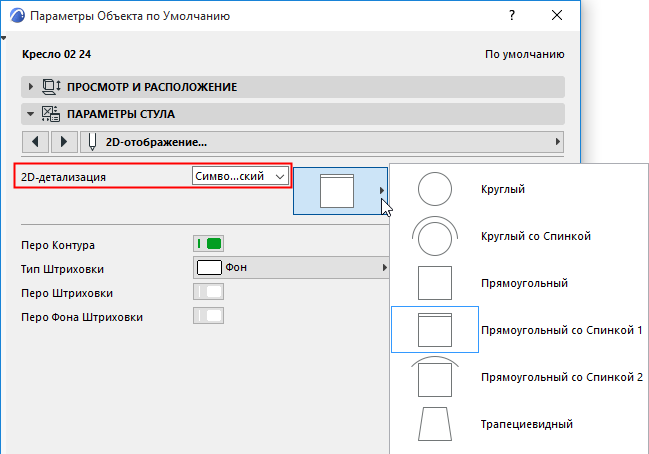The image size is (649, 454).
Task: Close the Параметры Объекта dialog
Action: pyautogui.click(x=557, y=15)
